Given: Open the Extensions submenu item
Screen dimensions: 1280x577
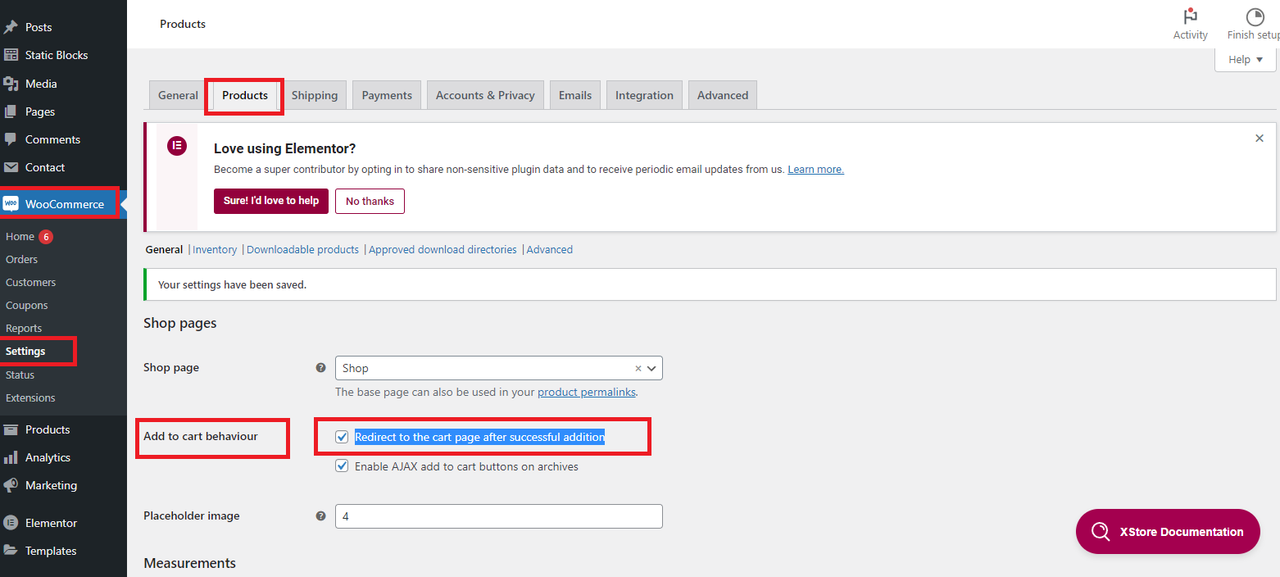Looking at the screenshot, I should coord(30,398).
